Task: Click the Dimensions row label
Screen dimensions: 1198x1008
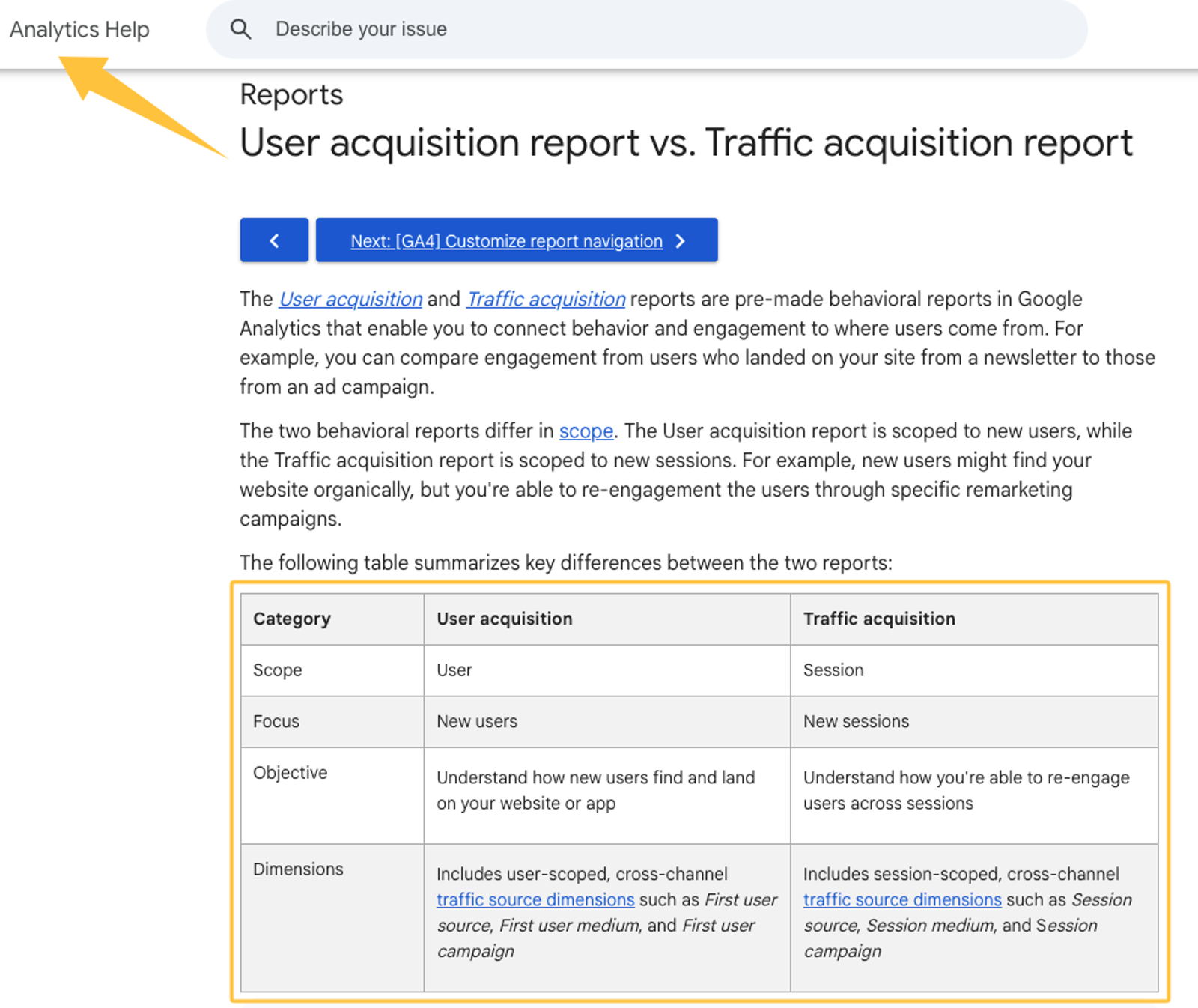Action: 298,869
